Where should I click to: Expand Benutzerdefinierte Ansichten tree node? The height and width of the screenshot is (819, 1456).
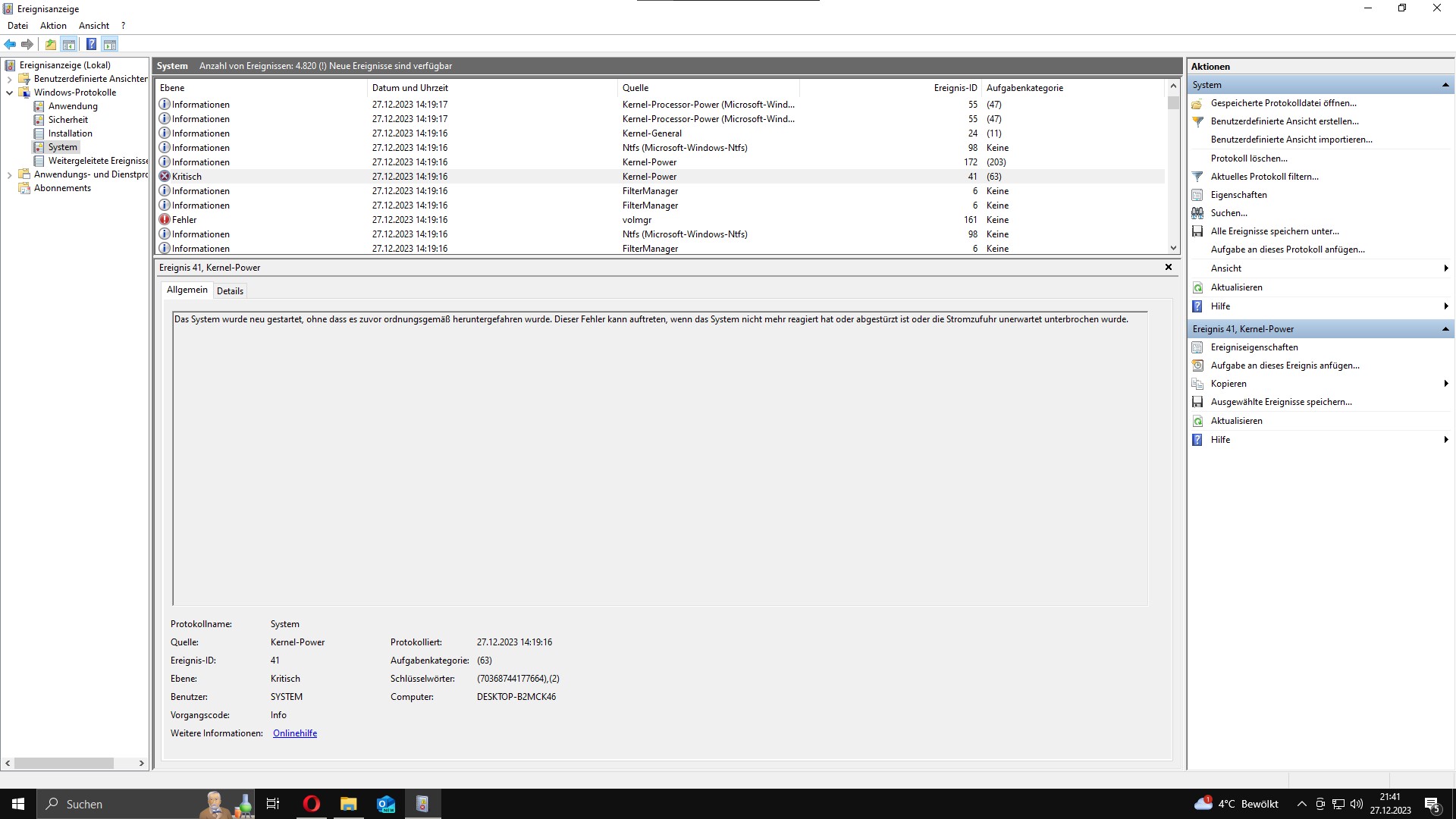tap(9, 79)
